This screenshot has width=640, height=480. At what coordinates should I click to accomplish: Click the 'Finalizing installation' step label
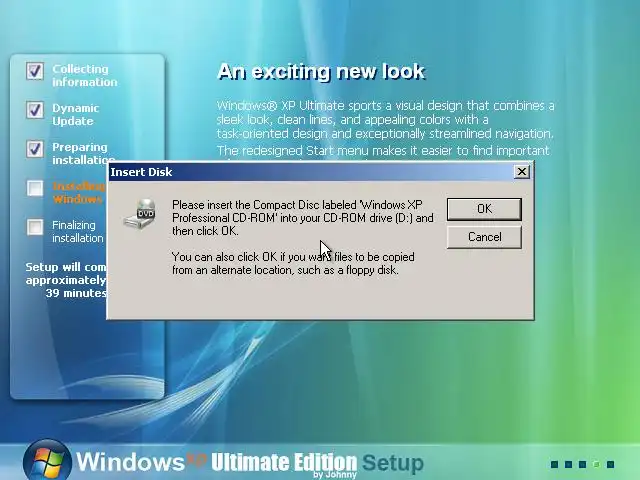78,231
